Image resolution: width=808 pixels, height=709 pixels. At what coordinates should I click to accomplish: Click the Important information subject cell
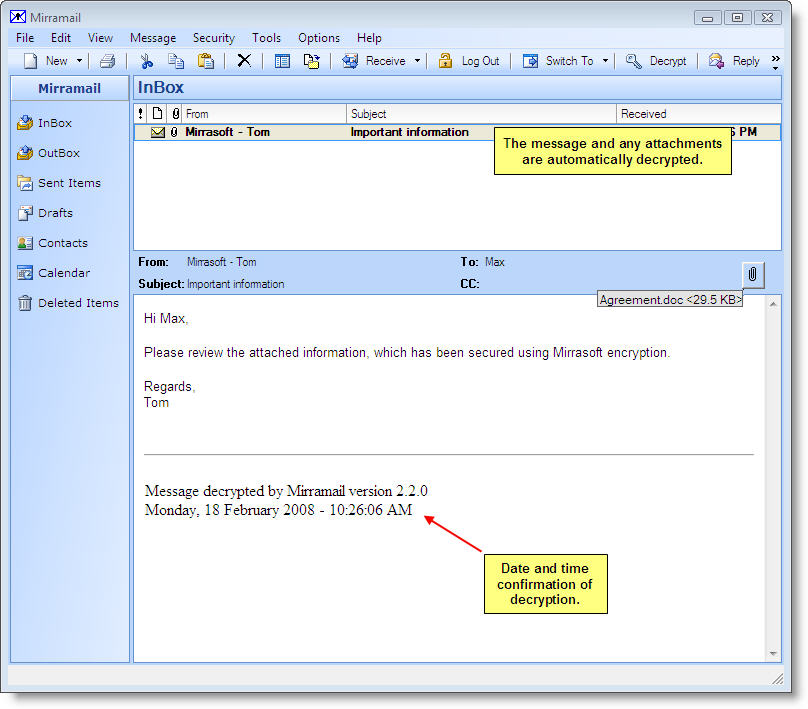tap(410, 132)
